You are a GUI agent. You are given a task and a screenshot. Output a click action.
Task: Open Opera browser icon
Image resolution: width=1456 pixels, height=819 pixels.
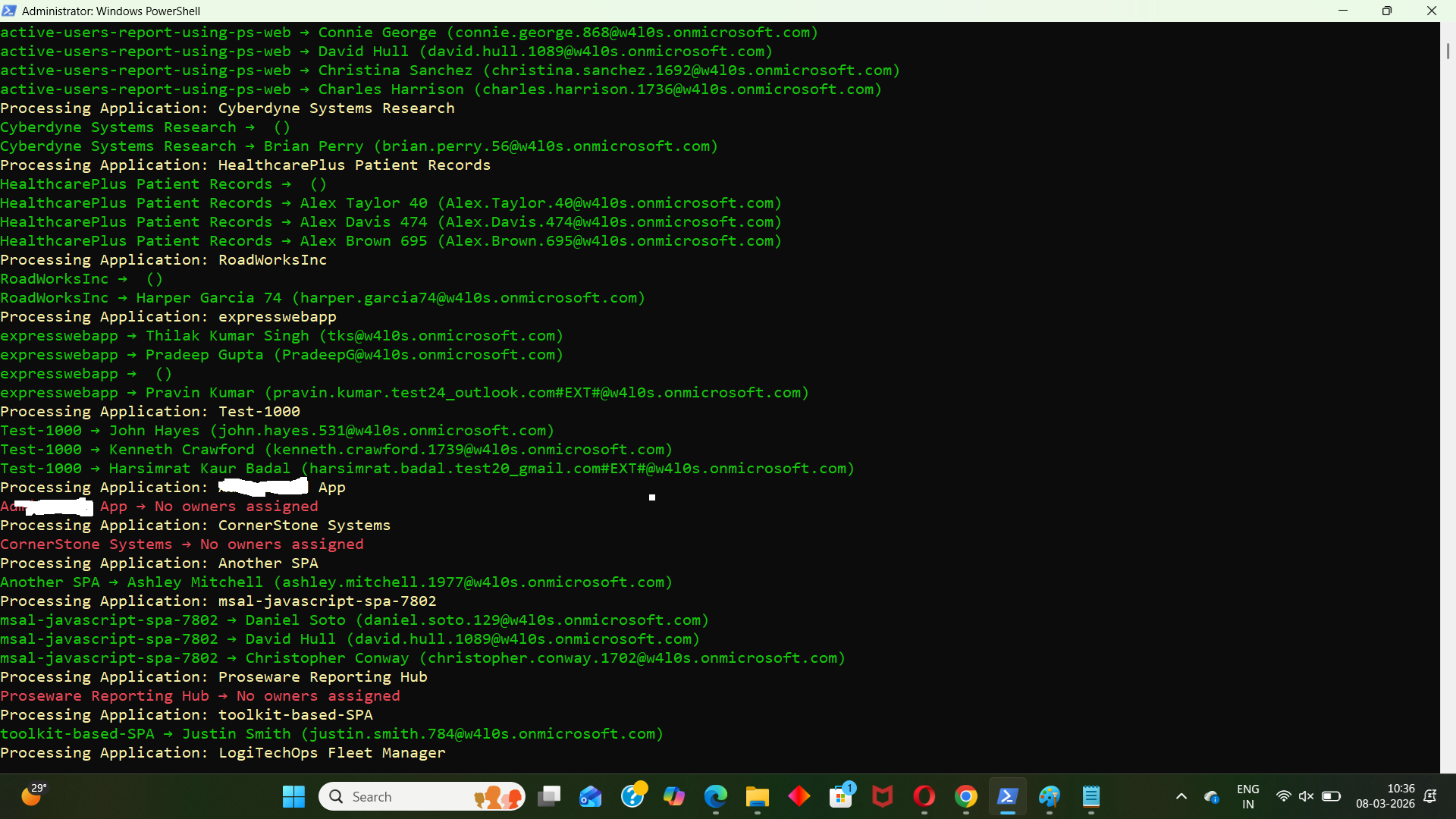(924, 796)
